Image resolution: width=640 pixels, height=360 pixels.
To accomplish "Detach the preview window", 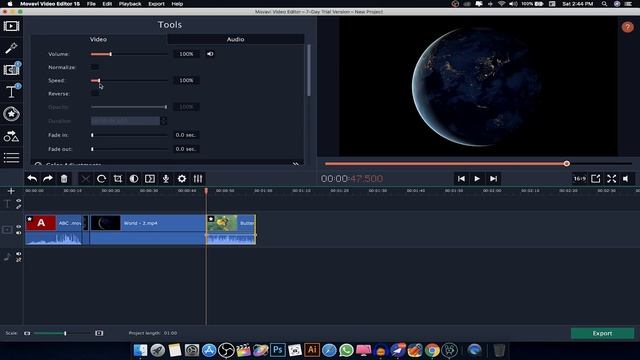I will tap(596, 179).
